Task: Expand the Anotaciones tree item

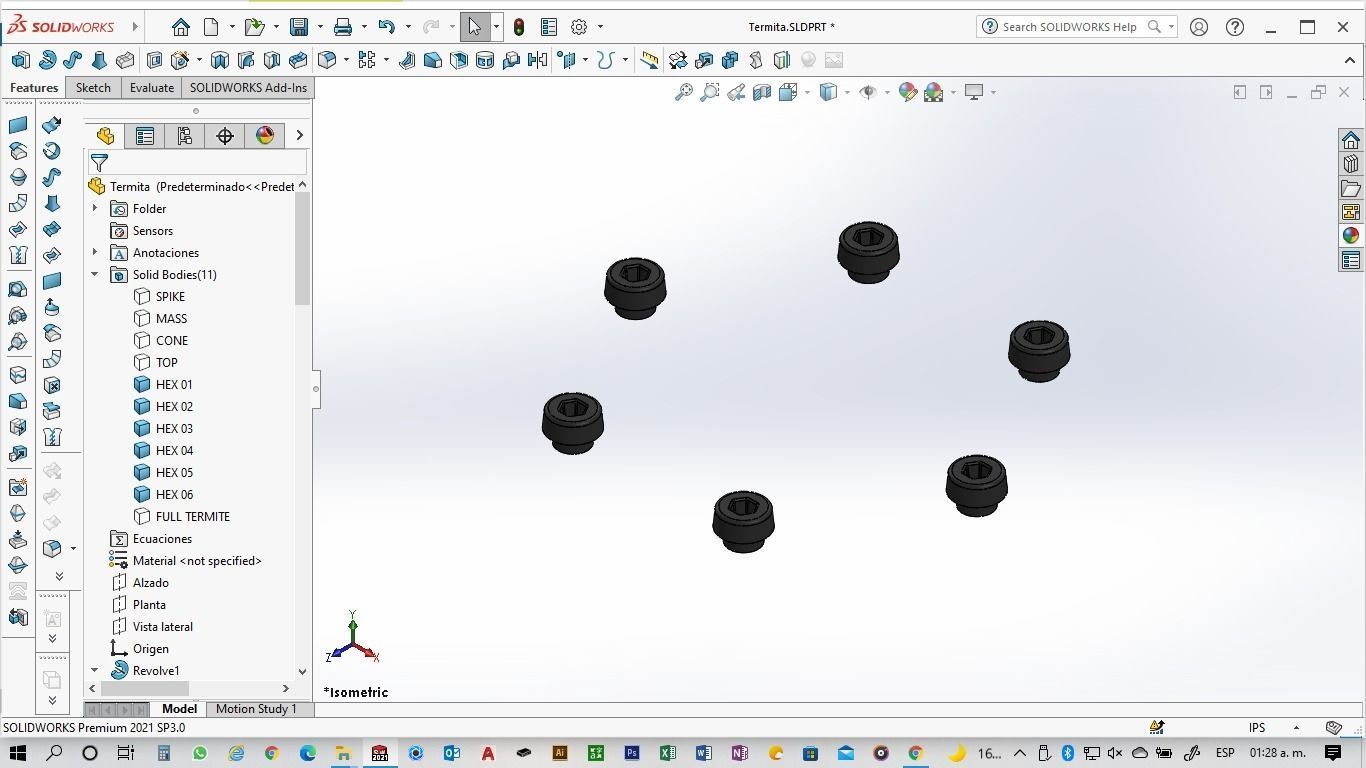Action: pos(95,253)
